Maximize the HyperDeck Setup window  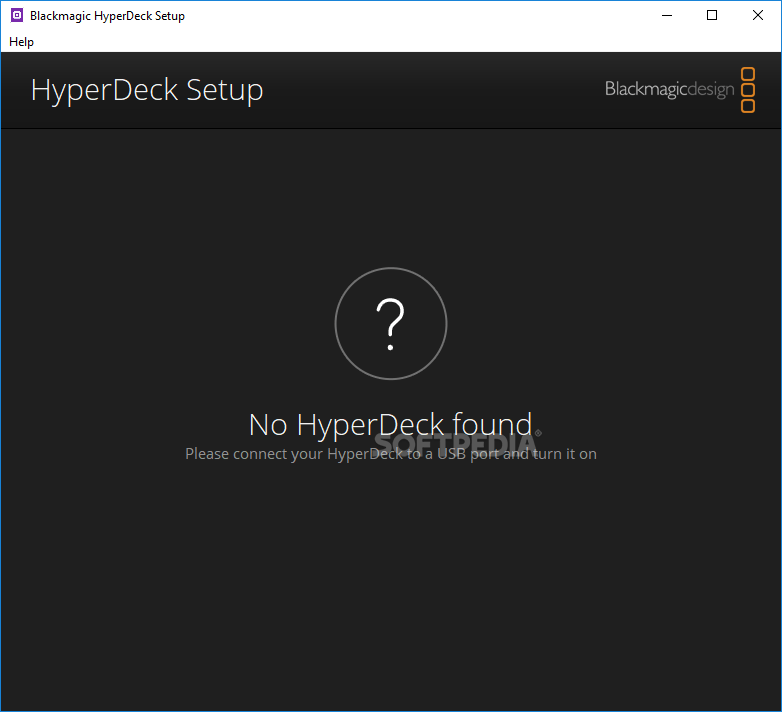[712, 15]
